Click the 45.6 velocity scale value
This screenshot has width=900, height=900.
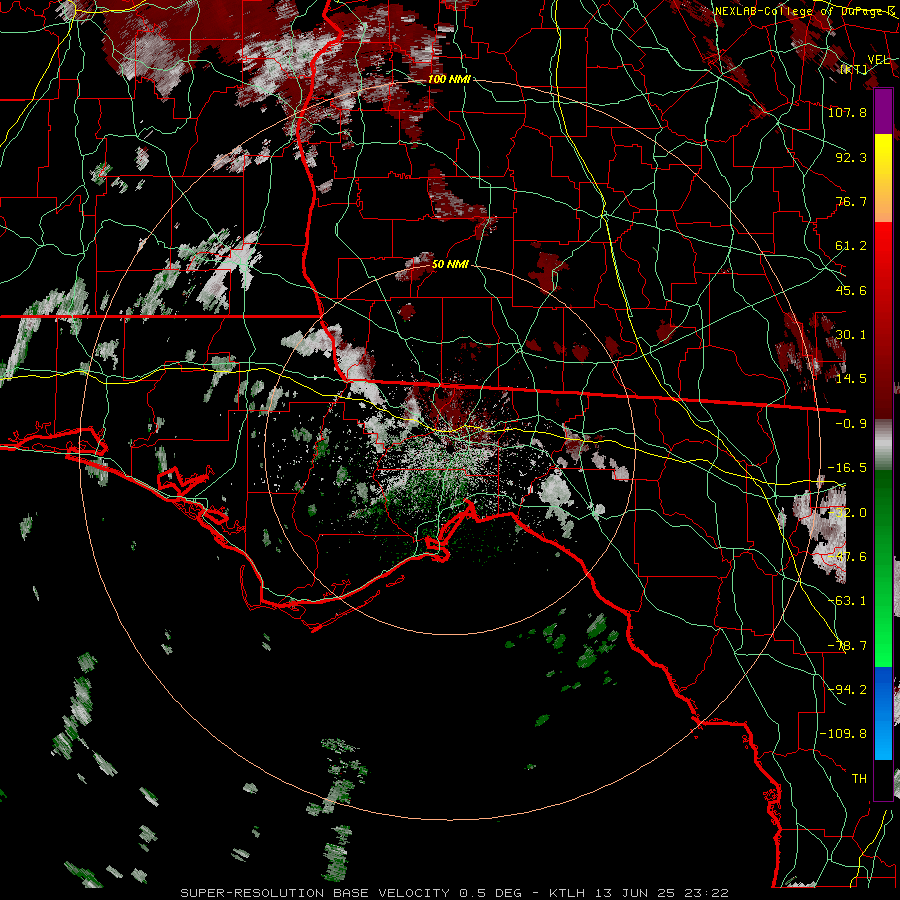[851, 290]
